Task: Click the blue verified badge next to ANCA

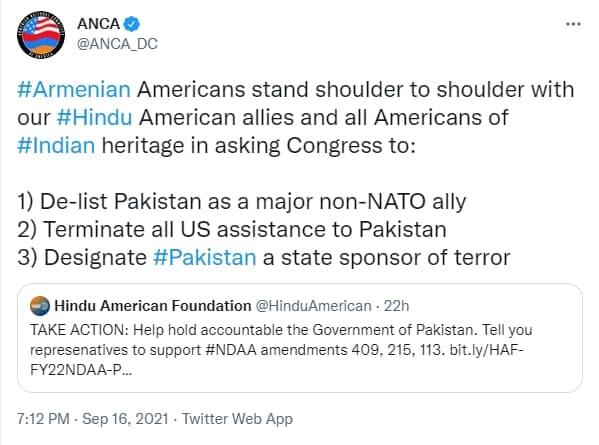Action: (132, 24)
